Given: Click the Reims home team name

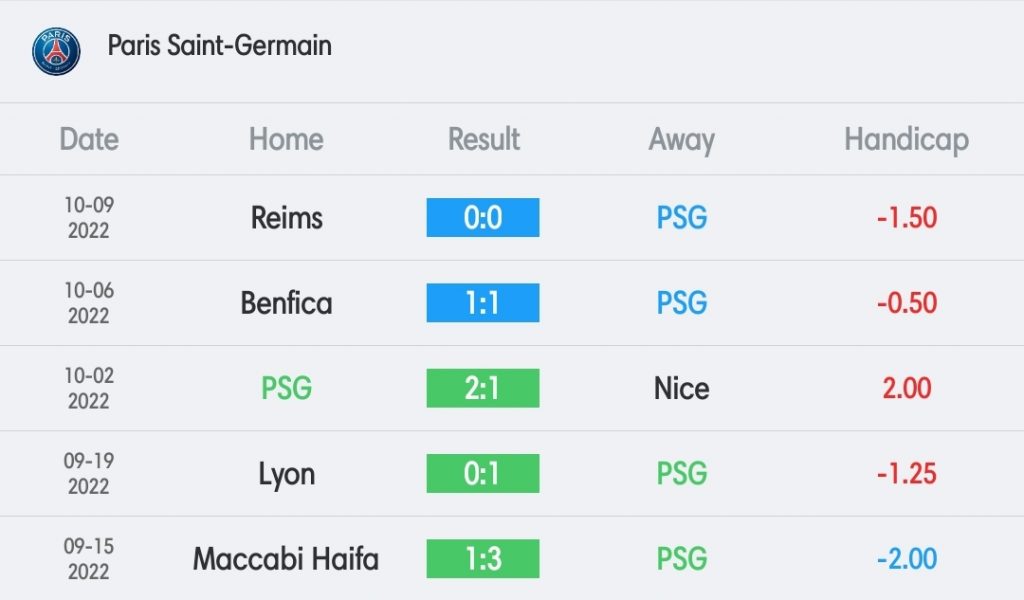Looking at the screenshot, I should click(287, 217).
